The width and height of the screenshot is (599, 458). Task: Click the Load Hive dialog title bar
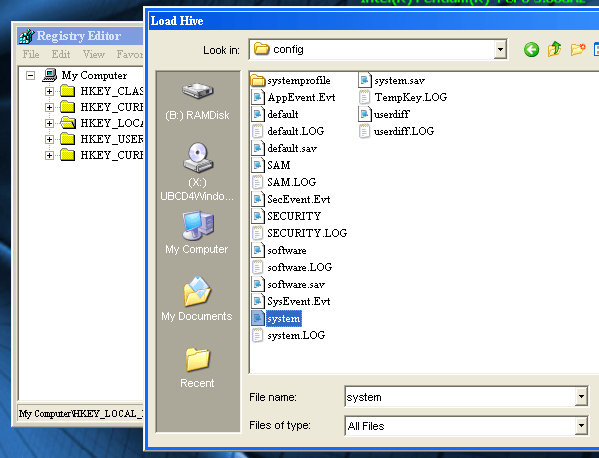tap(374, 21)
